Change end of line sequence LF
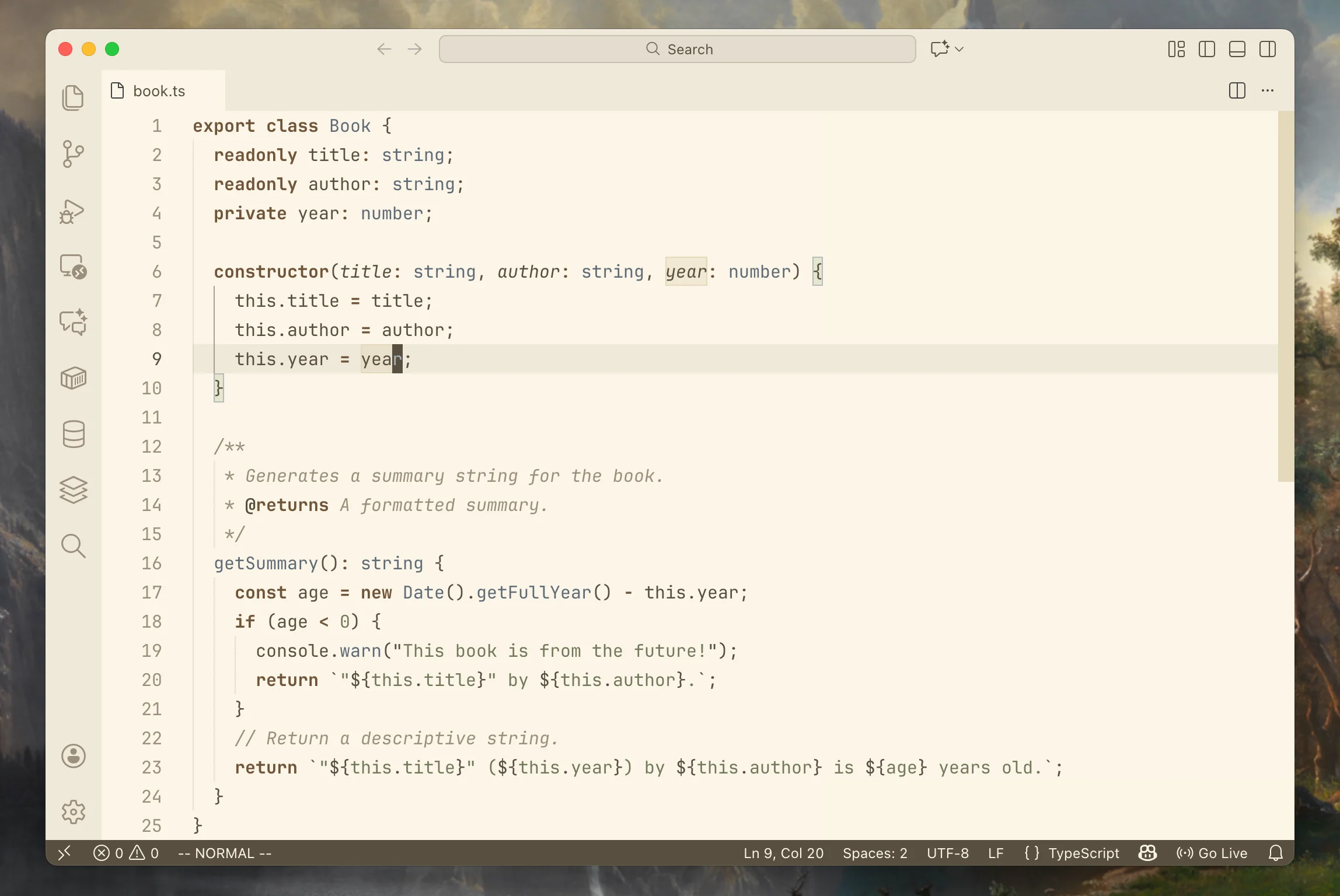The height and width of the screenshot is (896, 1340). tap(996, 853)
